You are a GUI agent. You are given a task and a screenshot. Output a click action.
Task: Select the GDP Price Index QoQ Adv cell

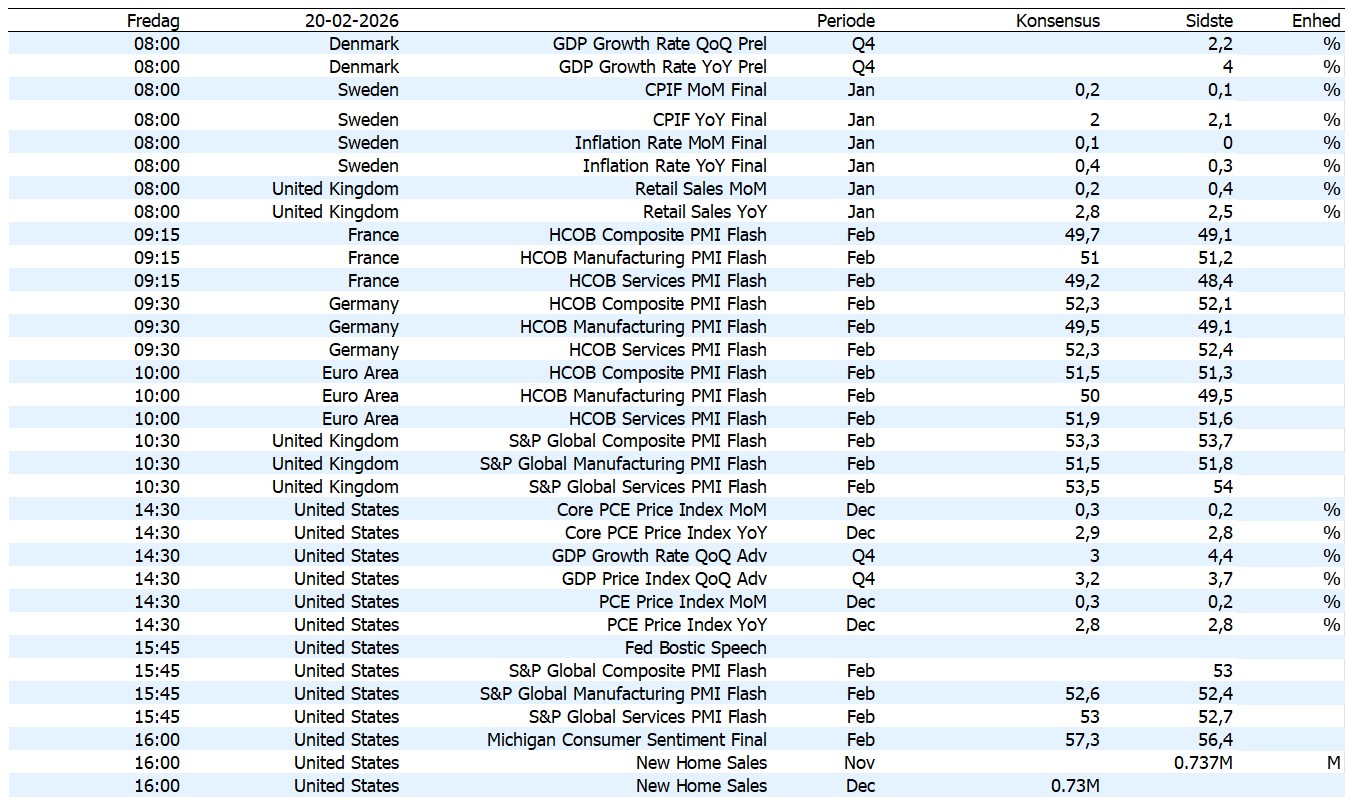(663, 579)
